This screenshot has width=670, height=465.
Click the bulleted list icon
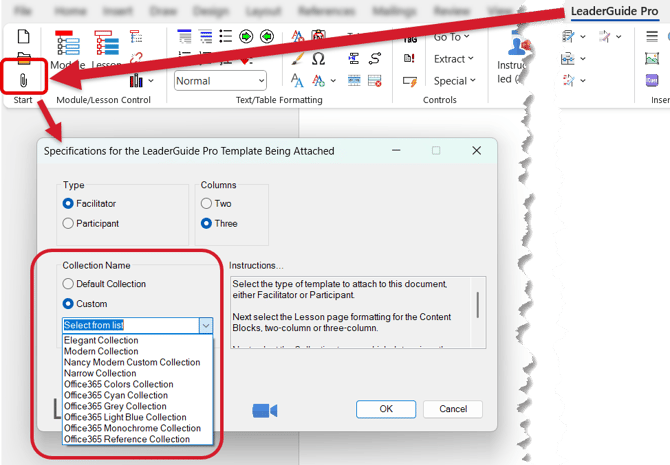tap(226, 36)
